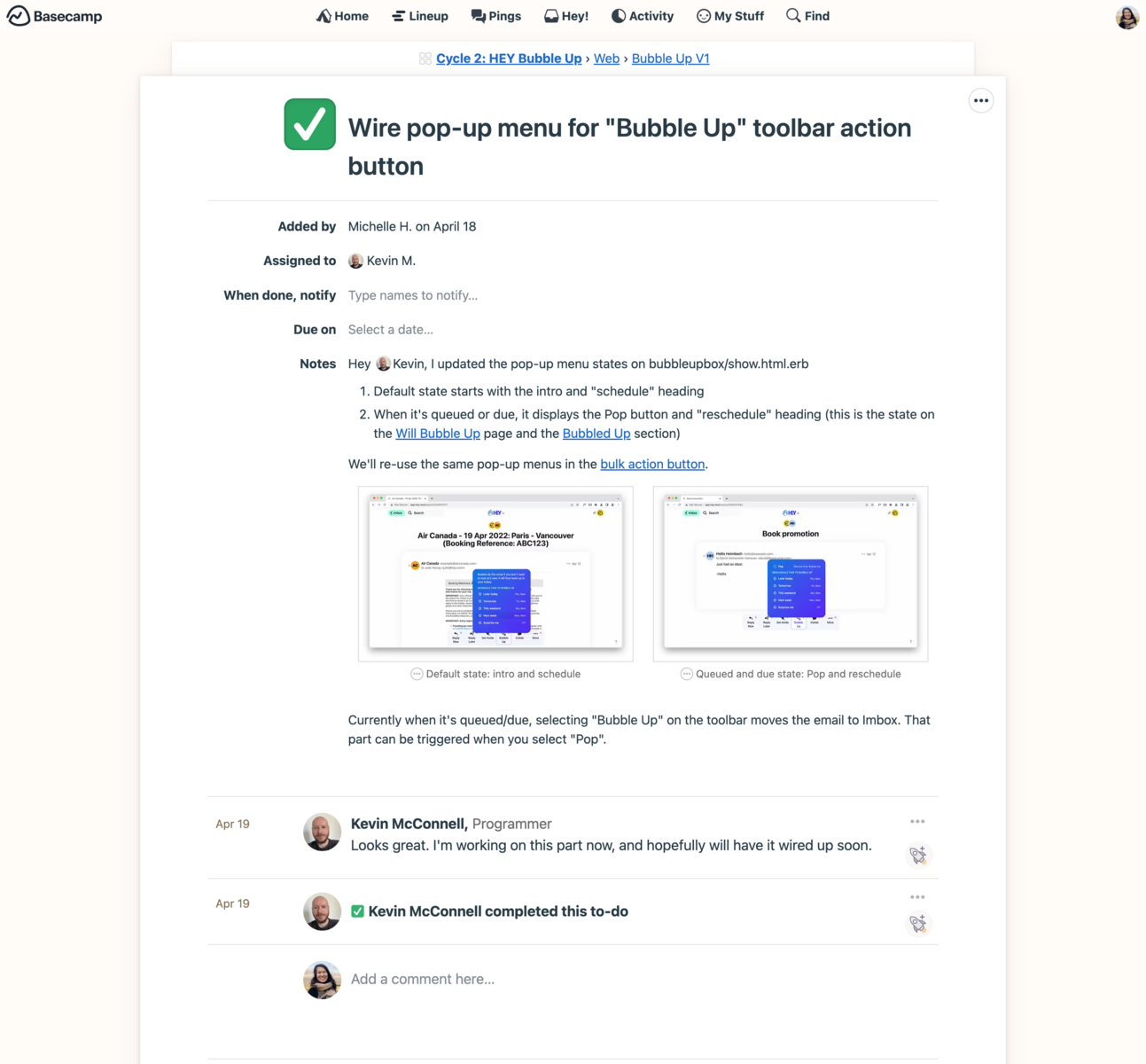
Task: Open user profile avatar top right
Action: coord(1127,17)
